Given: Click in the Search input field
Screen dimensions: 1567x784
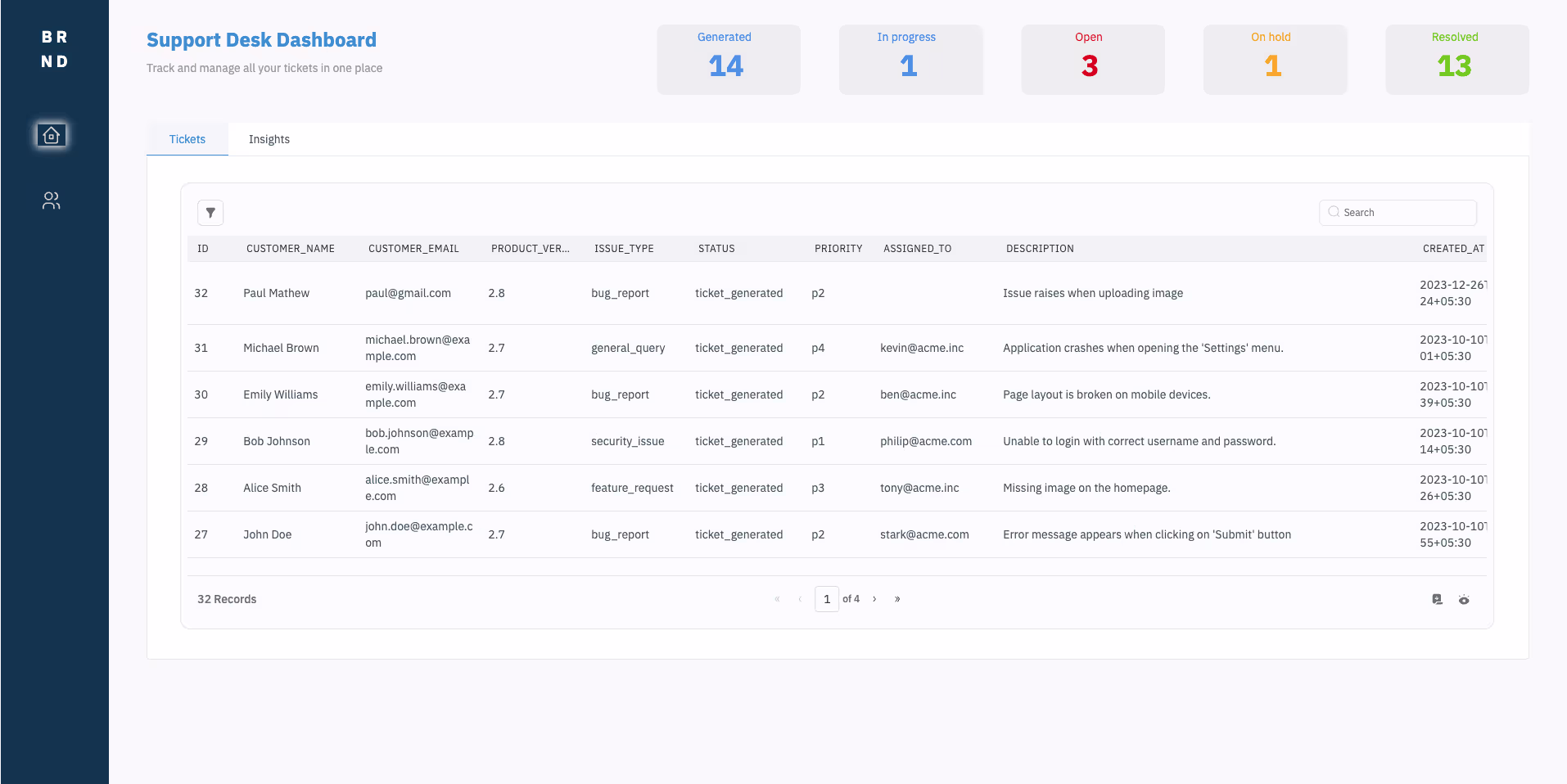Looking at the screenshot, I should 1406,213.
